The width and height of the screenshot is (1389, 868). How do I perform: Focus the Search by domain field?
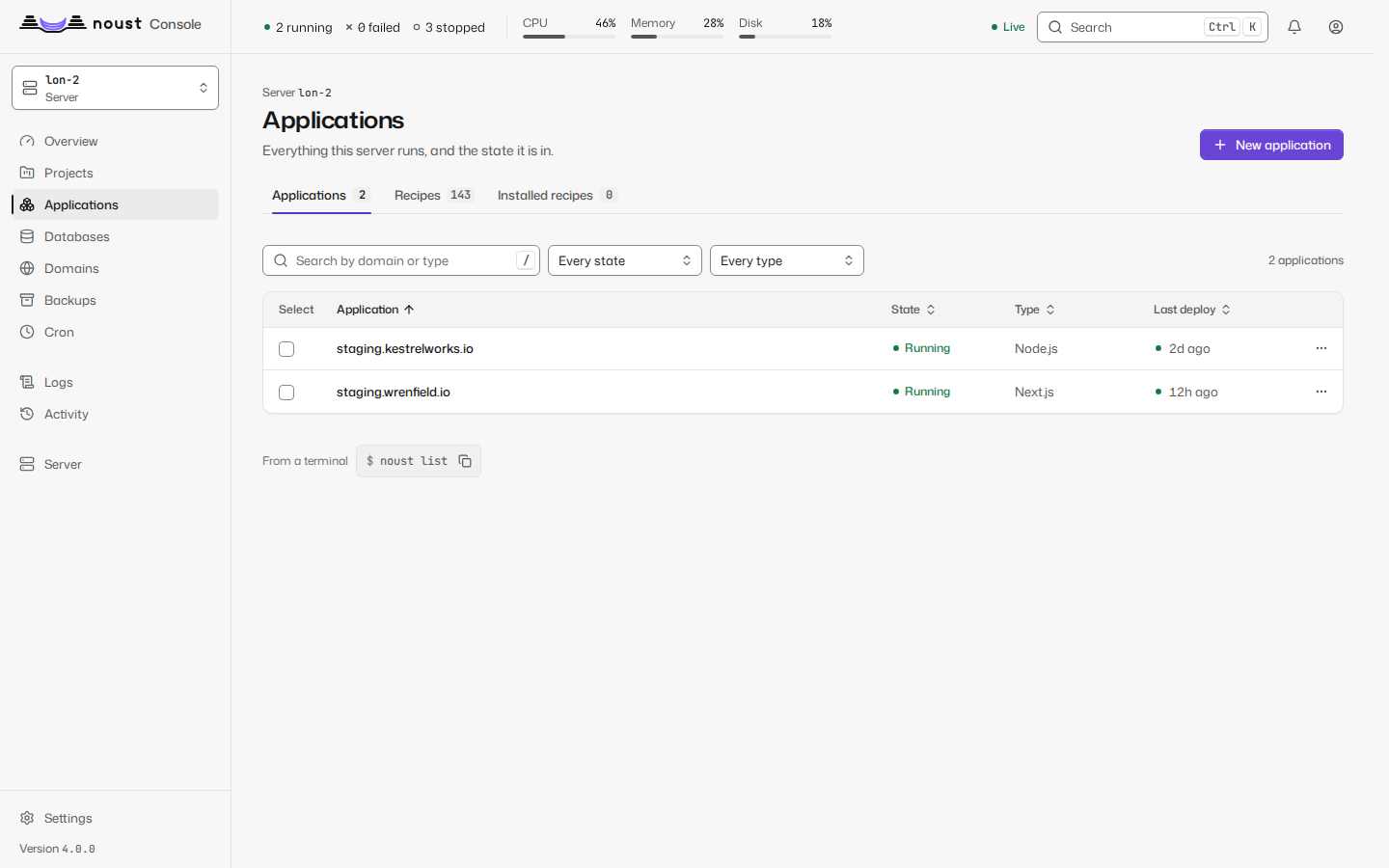pos(401,260)
